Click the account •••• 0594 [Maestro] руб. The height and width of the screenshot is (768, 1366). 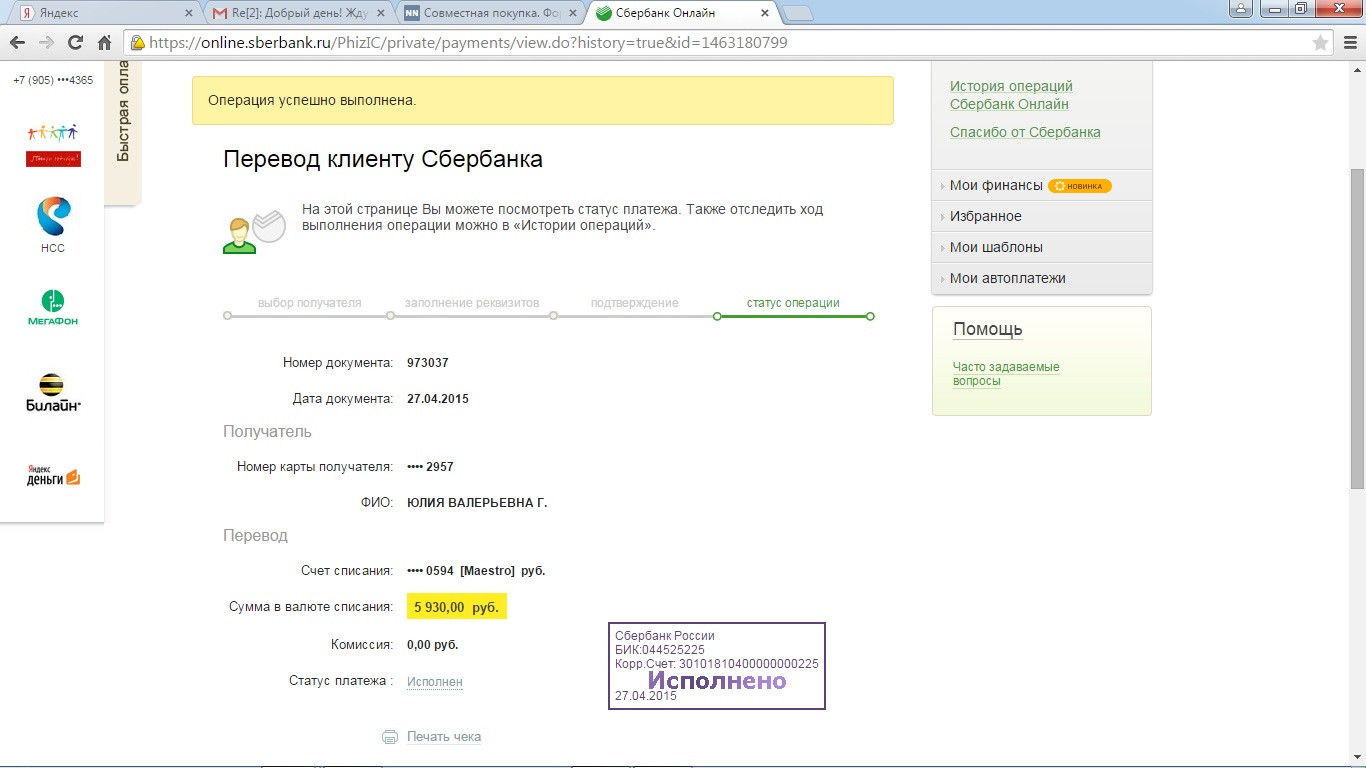[476, 571]
